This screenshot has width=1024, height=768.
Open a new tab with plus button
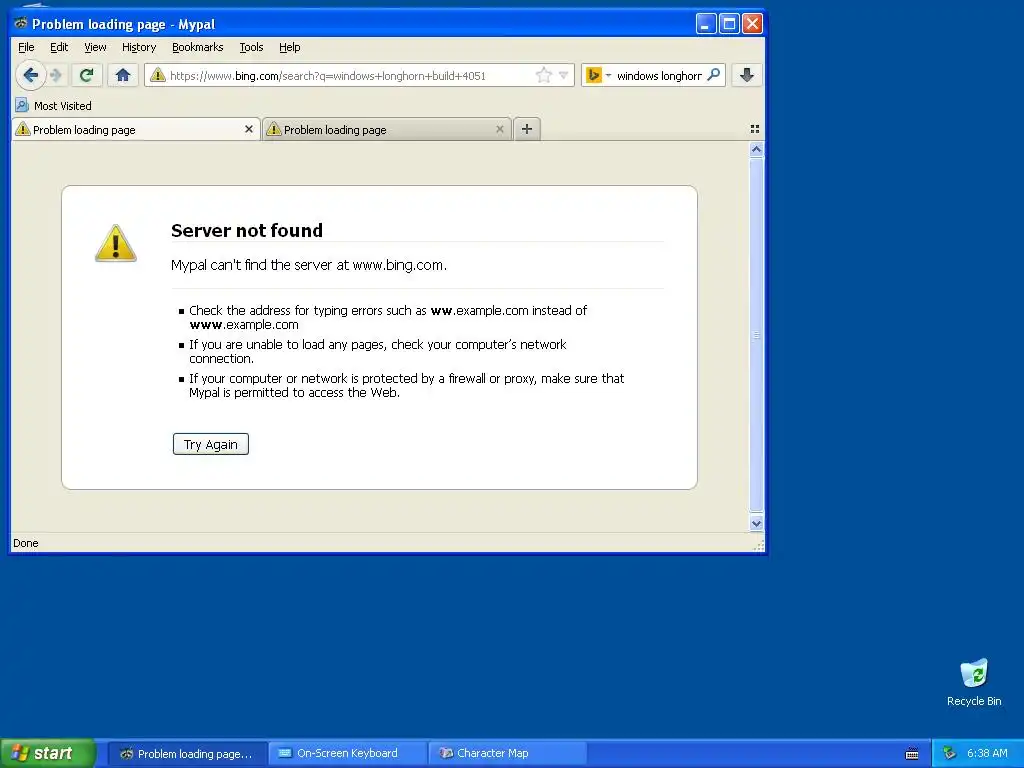click(527, 129)
